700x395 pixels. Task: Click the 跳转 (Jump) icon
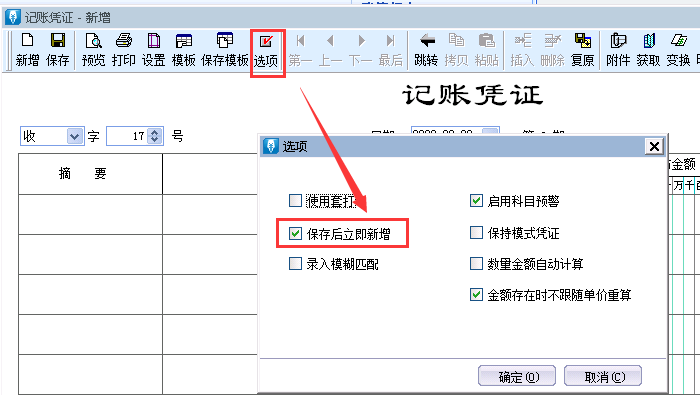426,50
